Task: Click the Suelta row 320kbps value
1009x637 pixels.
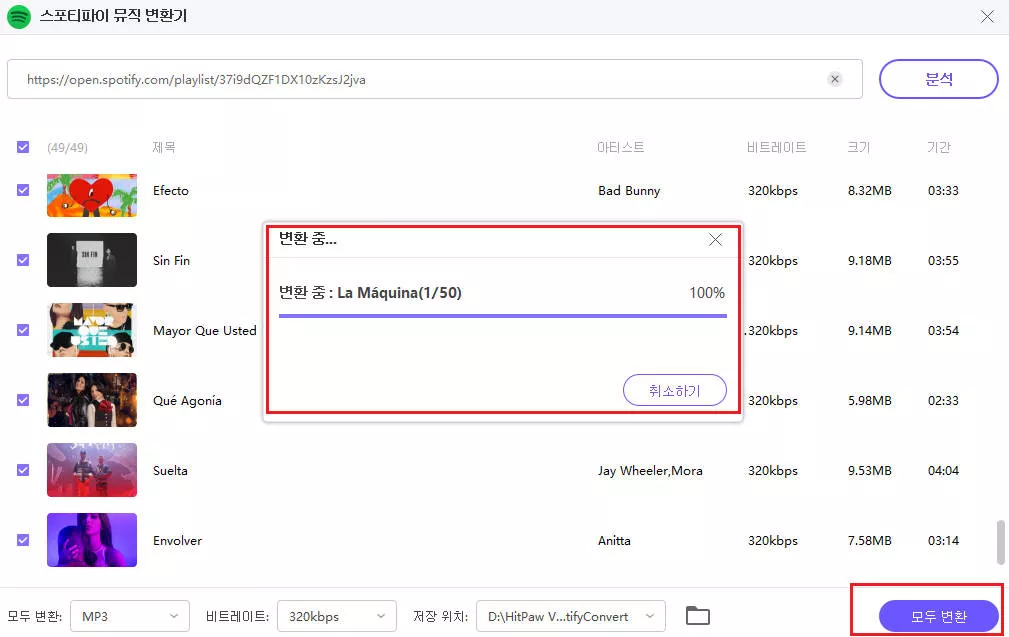Action: [x=772, y=470]
